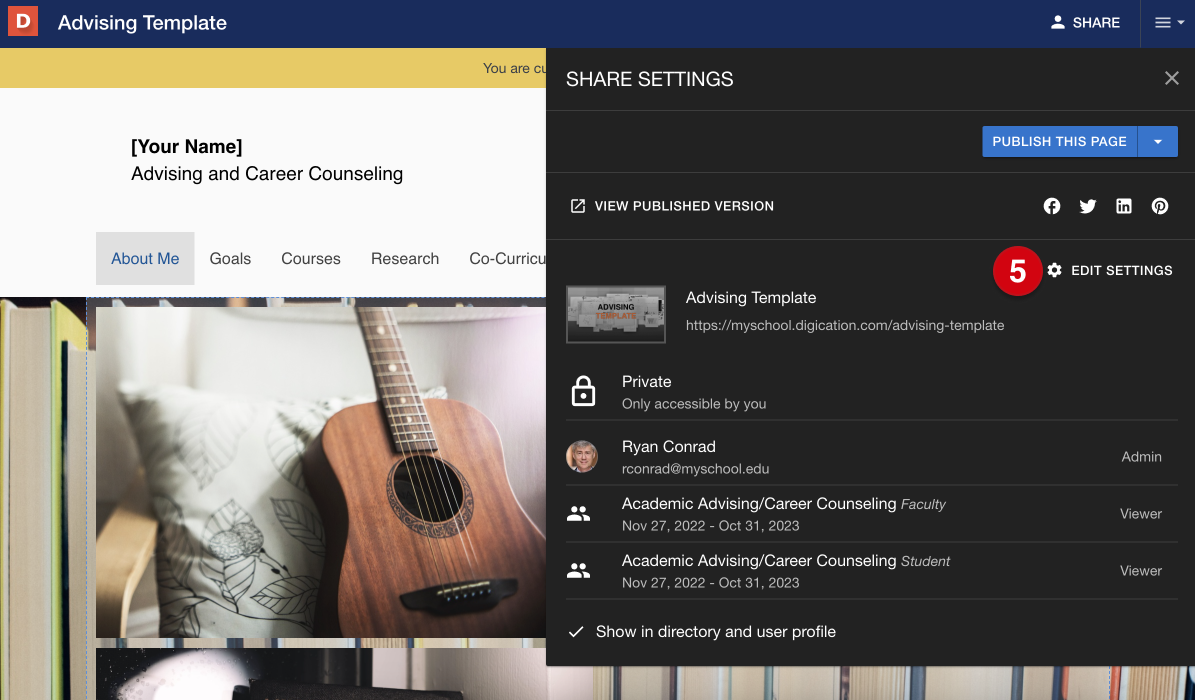Click the Ryan Conrad name text
This screenshot has width=1195, height=700.
coord(668,447)
